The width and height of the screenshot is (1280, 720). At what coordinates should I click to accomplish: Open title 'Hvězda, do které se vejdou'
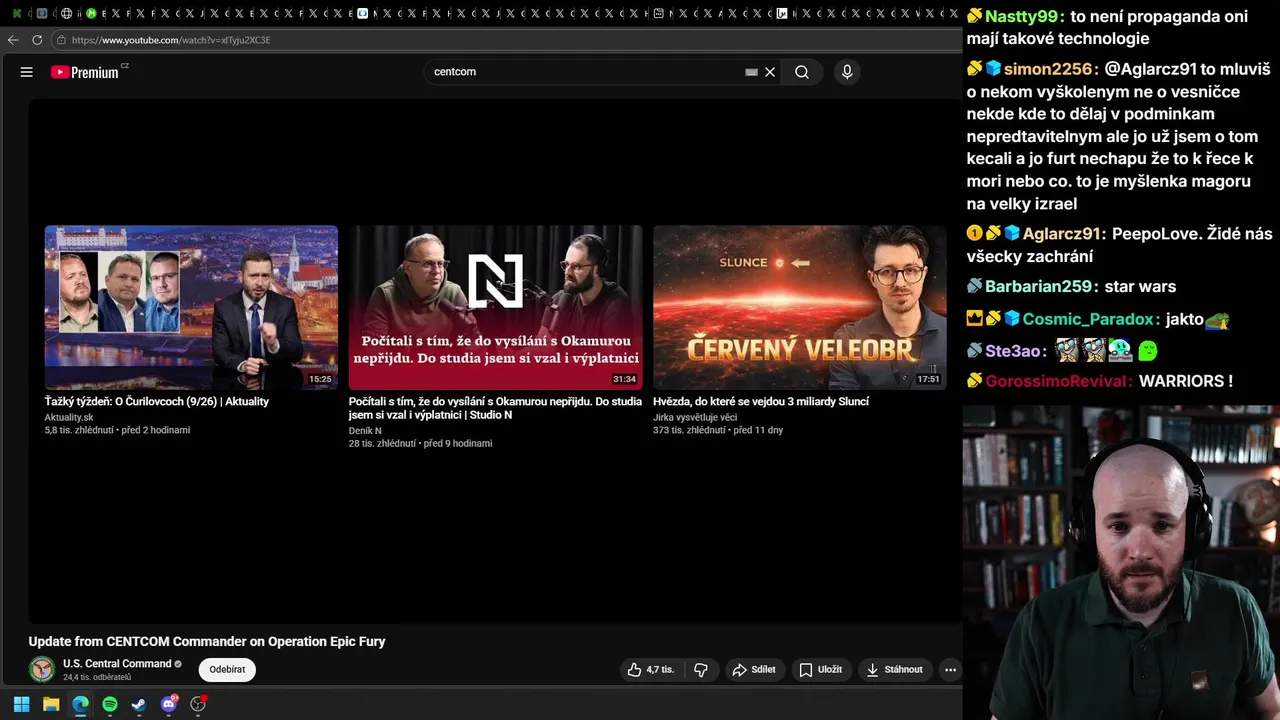coord(761,401)
